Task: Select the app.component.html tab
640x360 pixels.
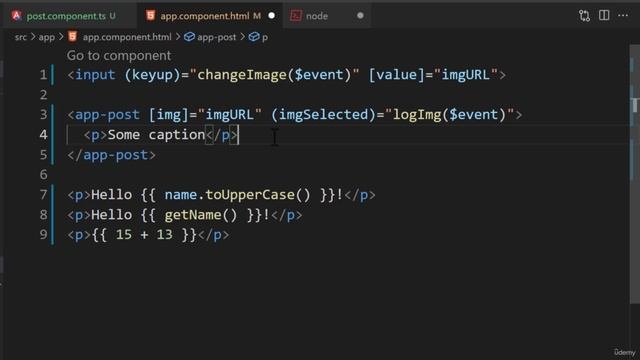Action: click(x=210, y=16)
